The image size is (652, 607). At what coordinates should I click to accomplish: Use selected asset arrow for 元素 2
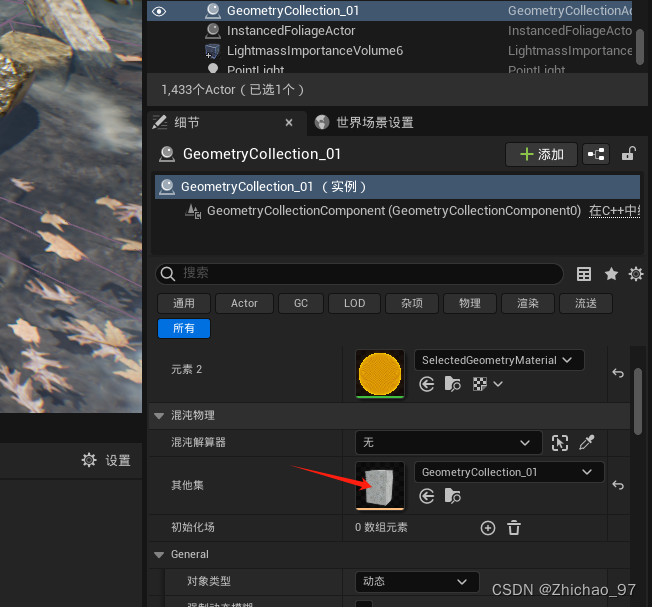427,384
